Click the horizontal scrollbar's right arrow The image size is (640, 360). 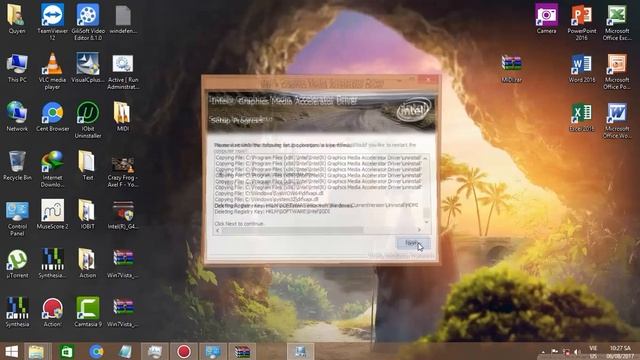click(x=419, y=230)
